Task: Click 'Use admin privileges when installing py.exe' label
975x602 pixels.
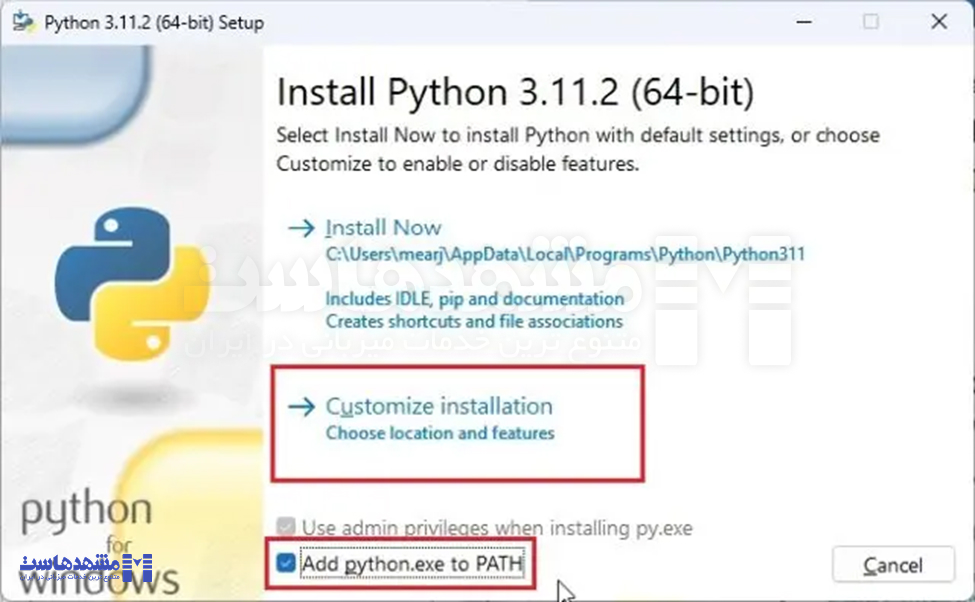Action: coord(496,527)
